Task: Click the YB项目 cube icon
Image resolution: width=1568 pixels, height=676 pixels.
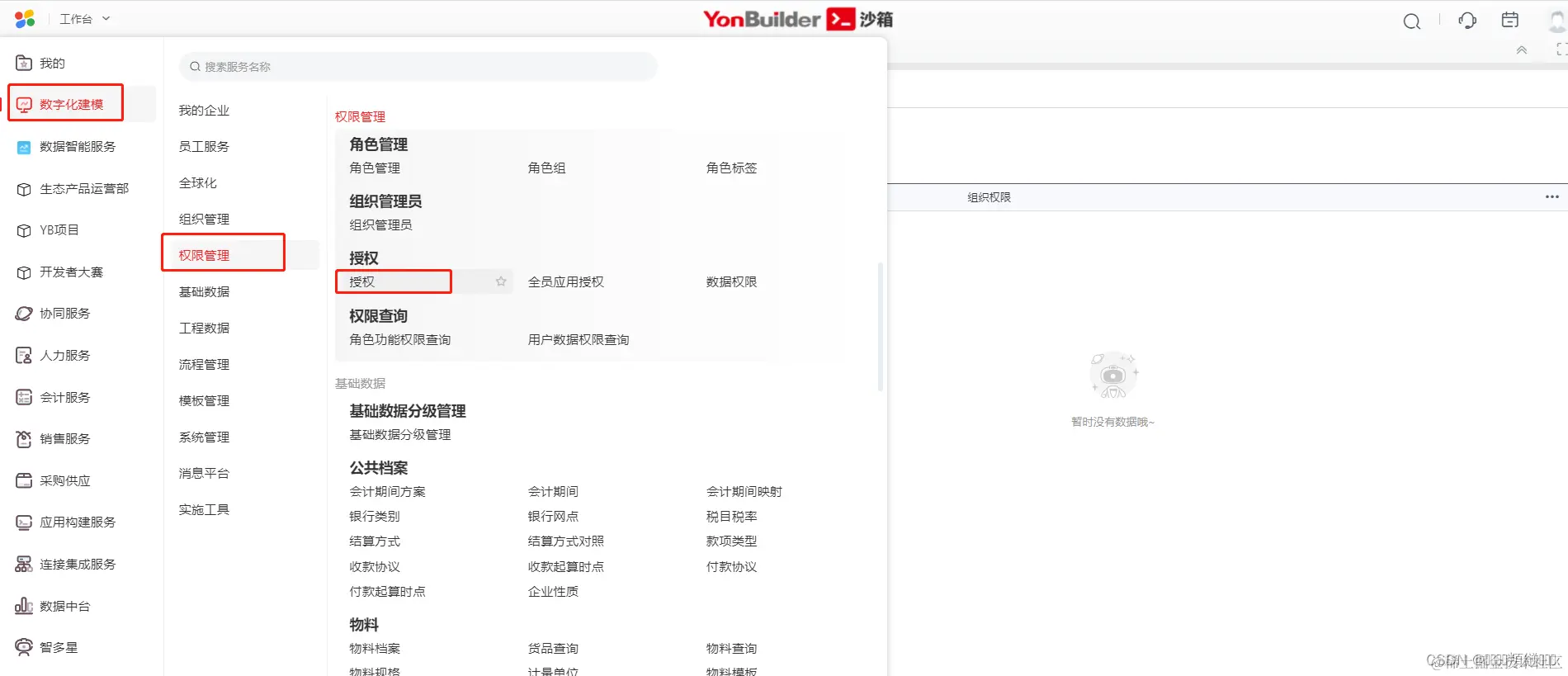Action: click(x=24, y=230)
